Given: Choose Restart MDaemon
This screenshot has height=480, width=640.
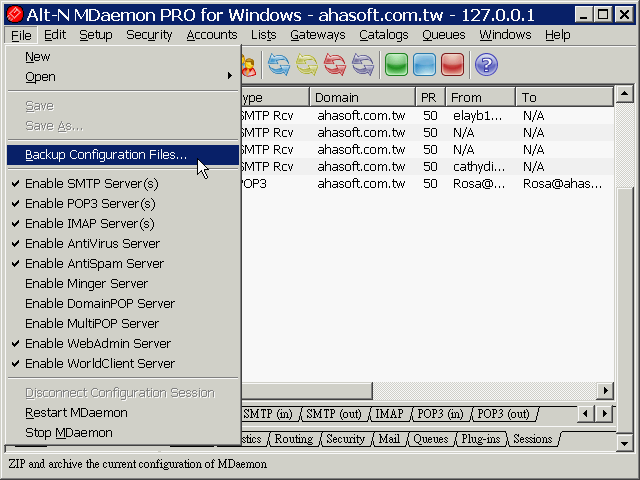Looking at the screenshot, I should point(123,413).
